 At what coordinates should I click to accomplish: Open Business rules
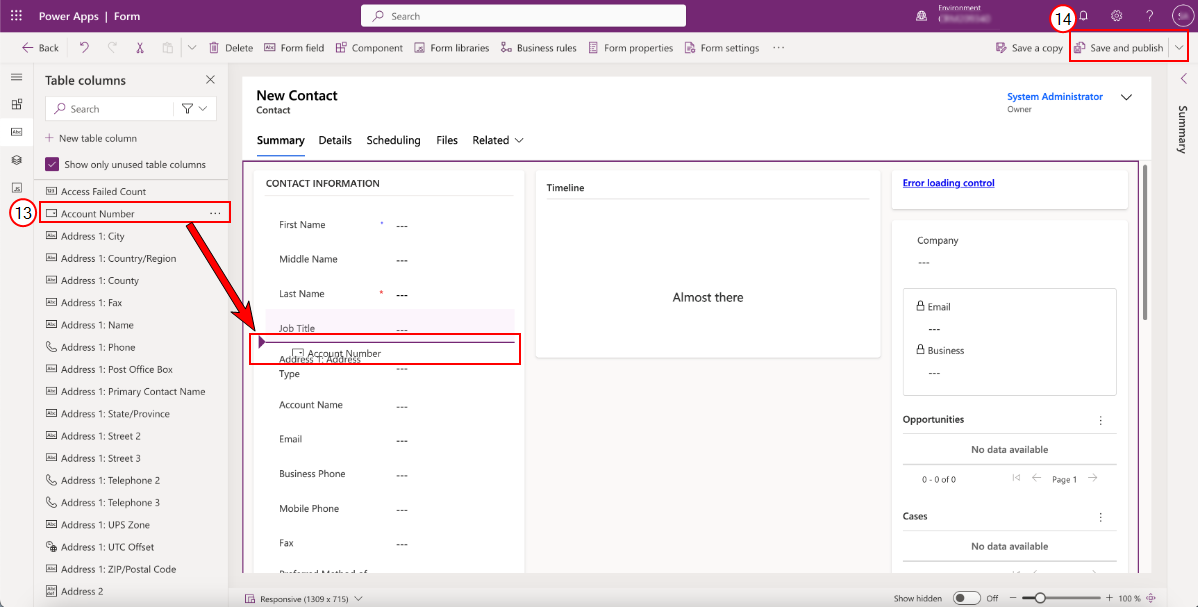(x=539, y=47)
